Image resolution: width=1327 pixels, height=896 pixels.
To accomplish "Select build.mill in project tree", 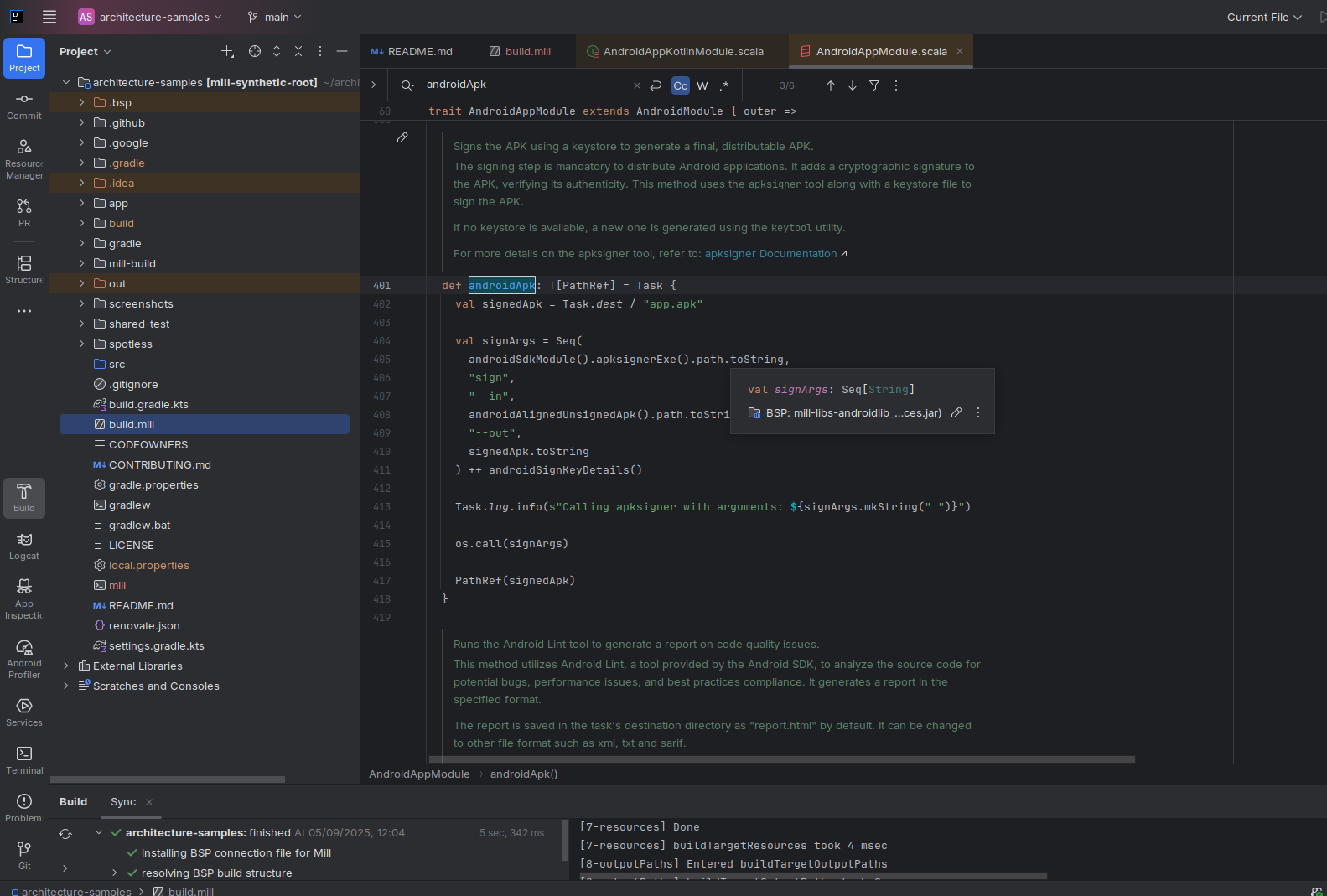I will [x=205, y=424].
